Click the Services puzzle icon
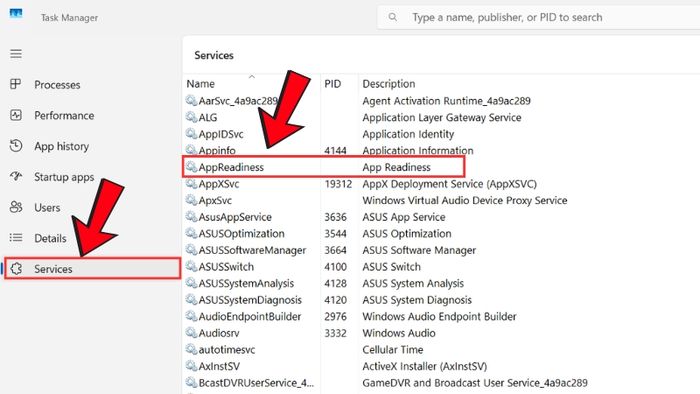700x394 pixels. click(17, 269)
